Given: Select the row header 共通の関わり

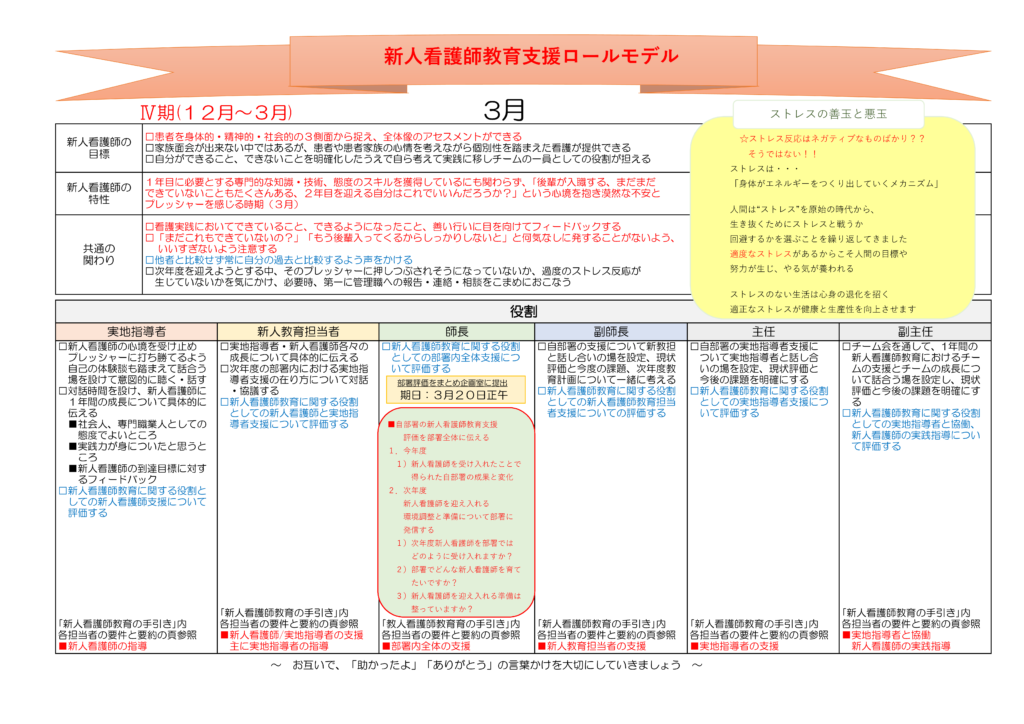Looking at the screenshot, I should coord(99,255).
